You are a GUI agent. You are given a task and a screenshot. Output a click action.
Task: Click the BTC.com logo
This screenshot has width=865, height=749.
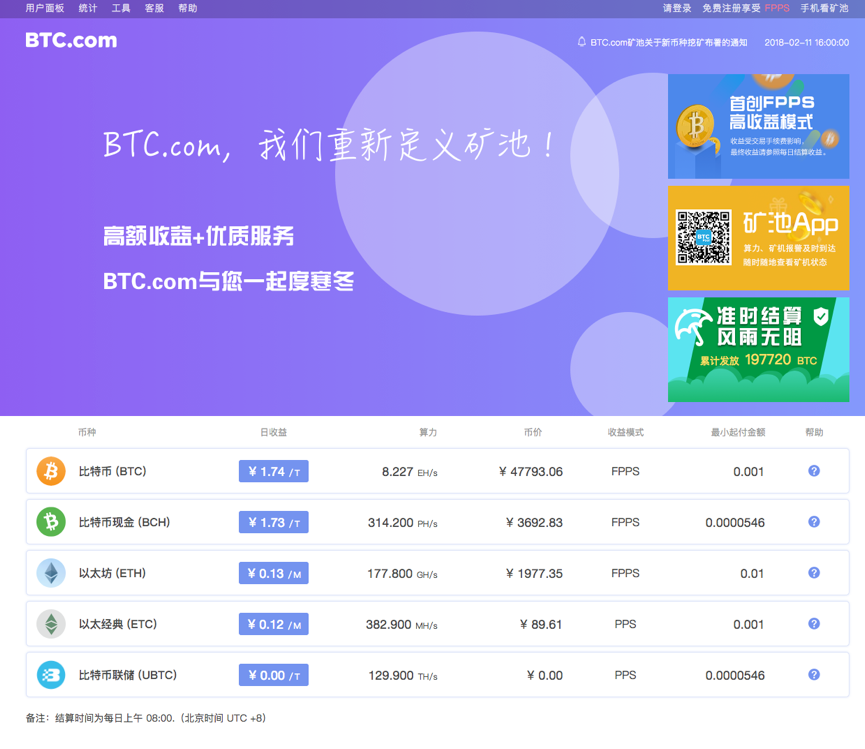[x=71, y=40]
